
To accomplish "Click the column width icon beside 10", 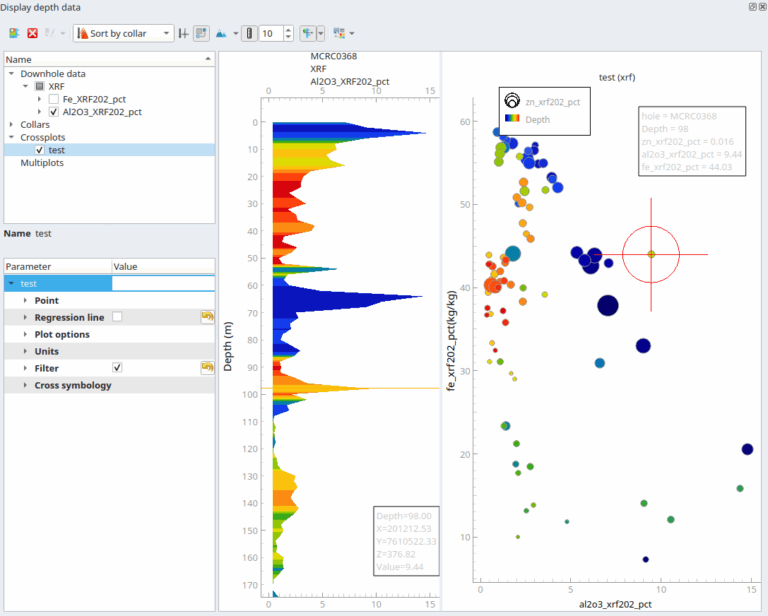I will pos(249,33).
